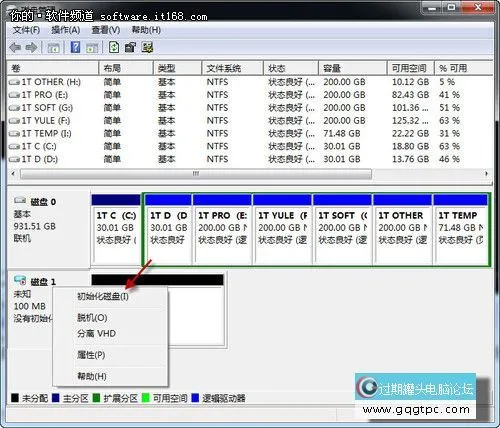500x428 pixels.
Task: Click the 5 % available cell
Action: (447, 82)
